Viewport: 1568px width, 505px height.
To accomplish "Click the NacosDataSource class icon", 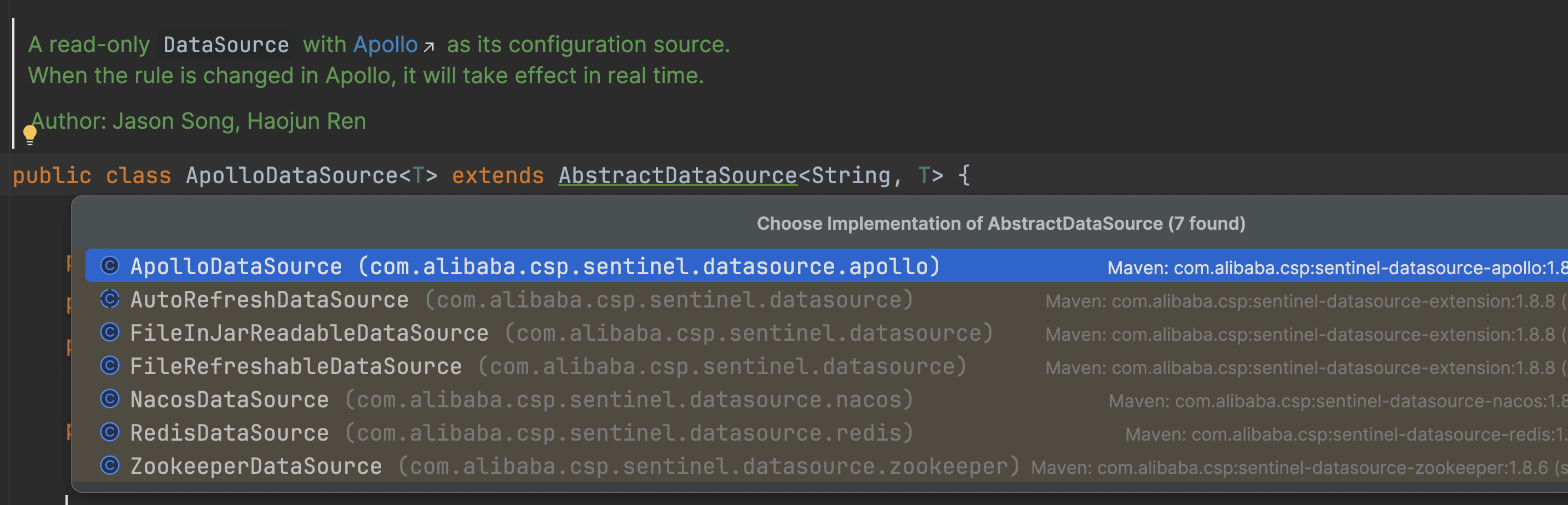I will tap(109, 399).
